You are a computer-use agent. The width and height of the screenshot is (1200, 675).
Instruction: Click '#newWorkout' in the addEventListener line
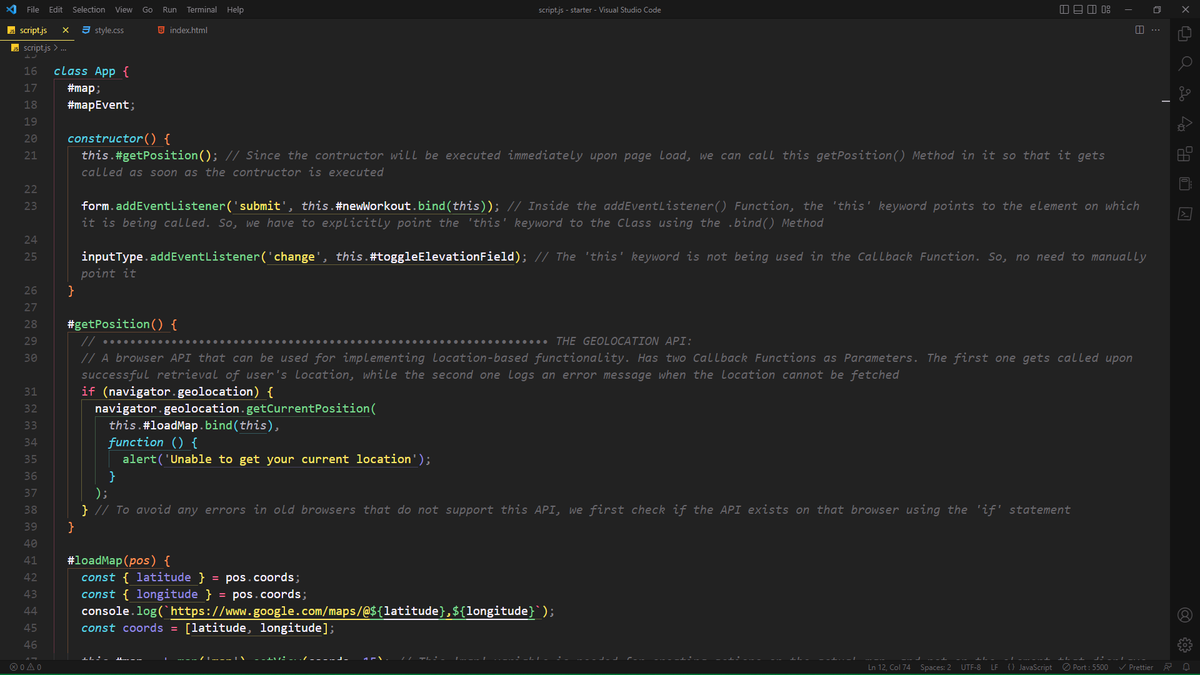(x=372, y=206)
